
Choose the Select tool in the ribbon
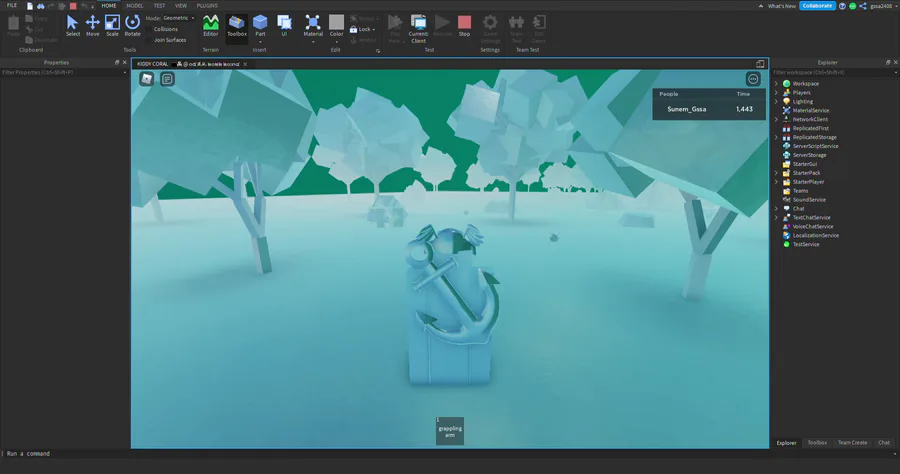point(72,26)
